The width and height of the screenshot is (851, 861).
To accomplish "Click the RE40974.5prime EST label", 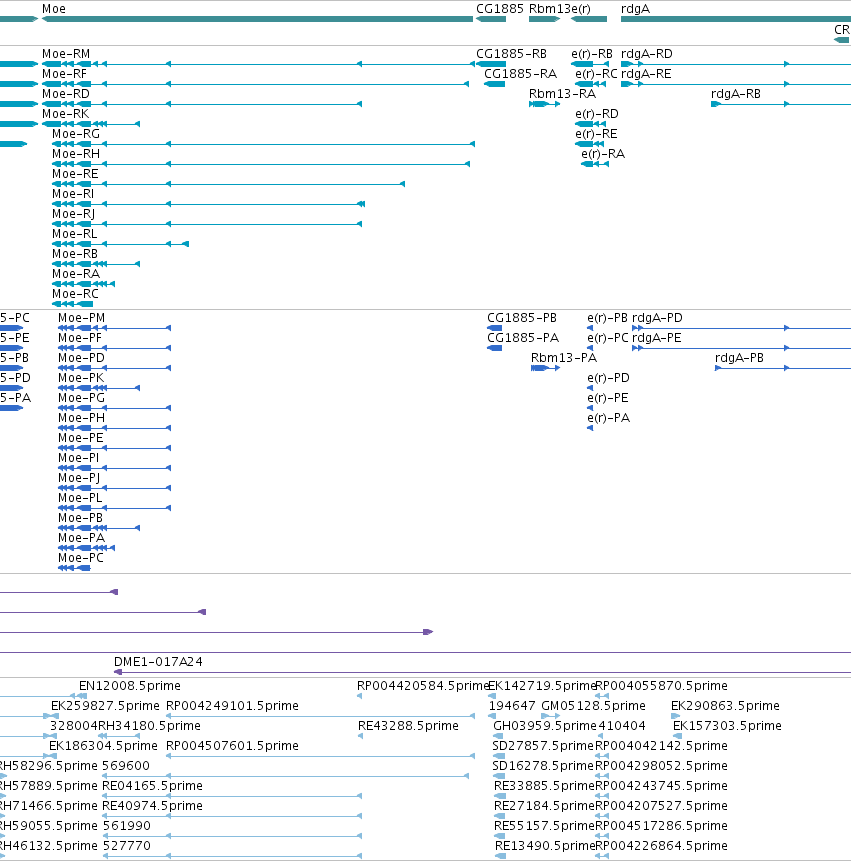I will (152, 806).
